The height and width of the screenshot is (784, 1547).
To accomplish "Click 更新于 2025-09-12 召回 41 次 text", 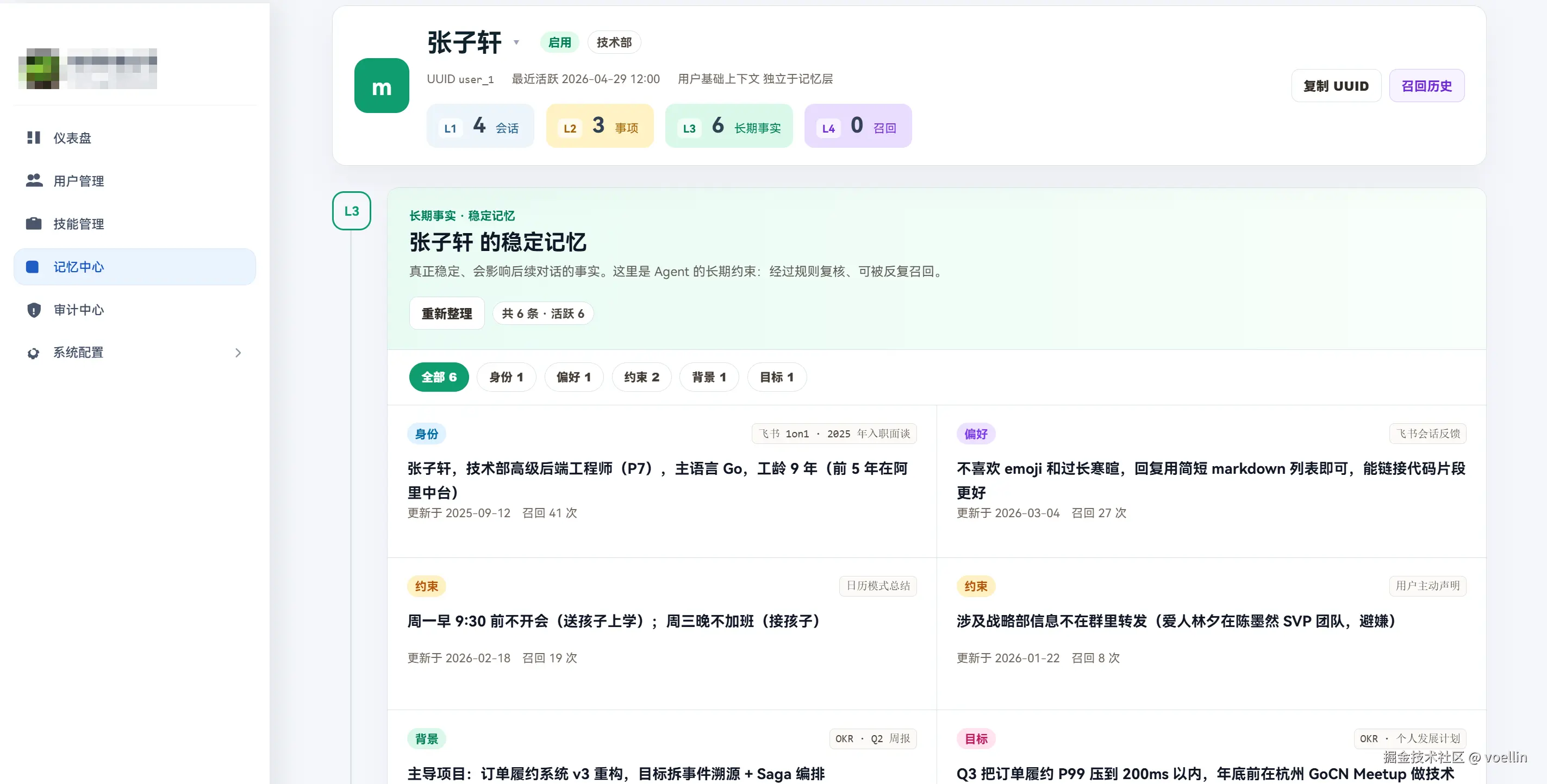I will (x=492, y=513).
